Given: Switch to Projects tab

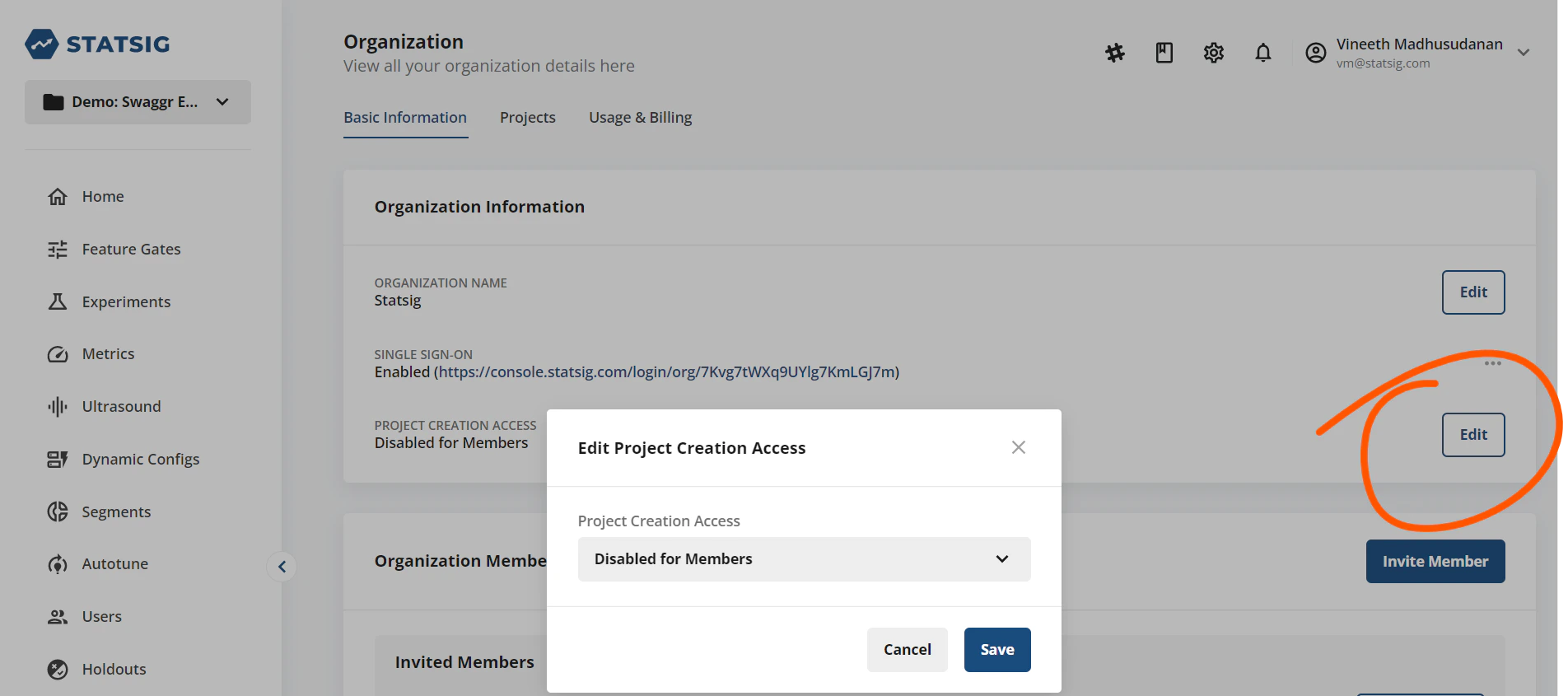Looking at the screenshot, I should click(x=528, y=118).
